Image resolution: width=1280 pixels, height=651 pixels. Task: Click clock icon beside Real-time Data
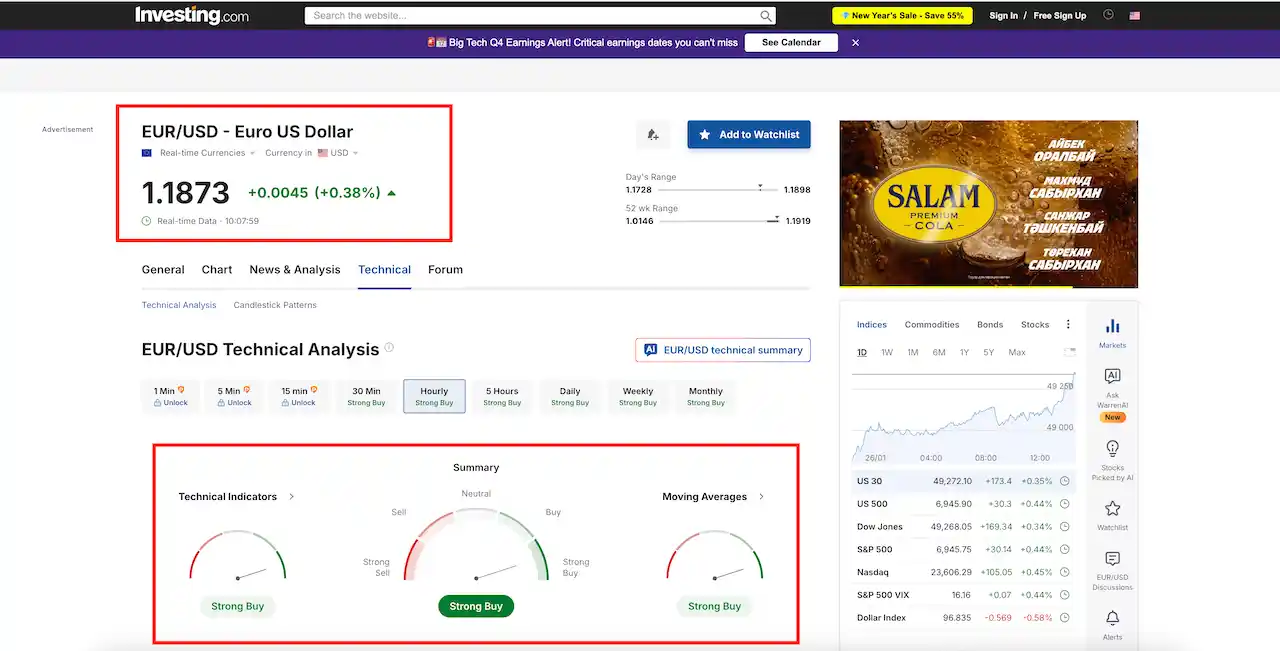click(147, 221)
